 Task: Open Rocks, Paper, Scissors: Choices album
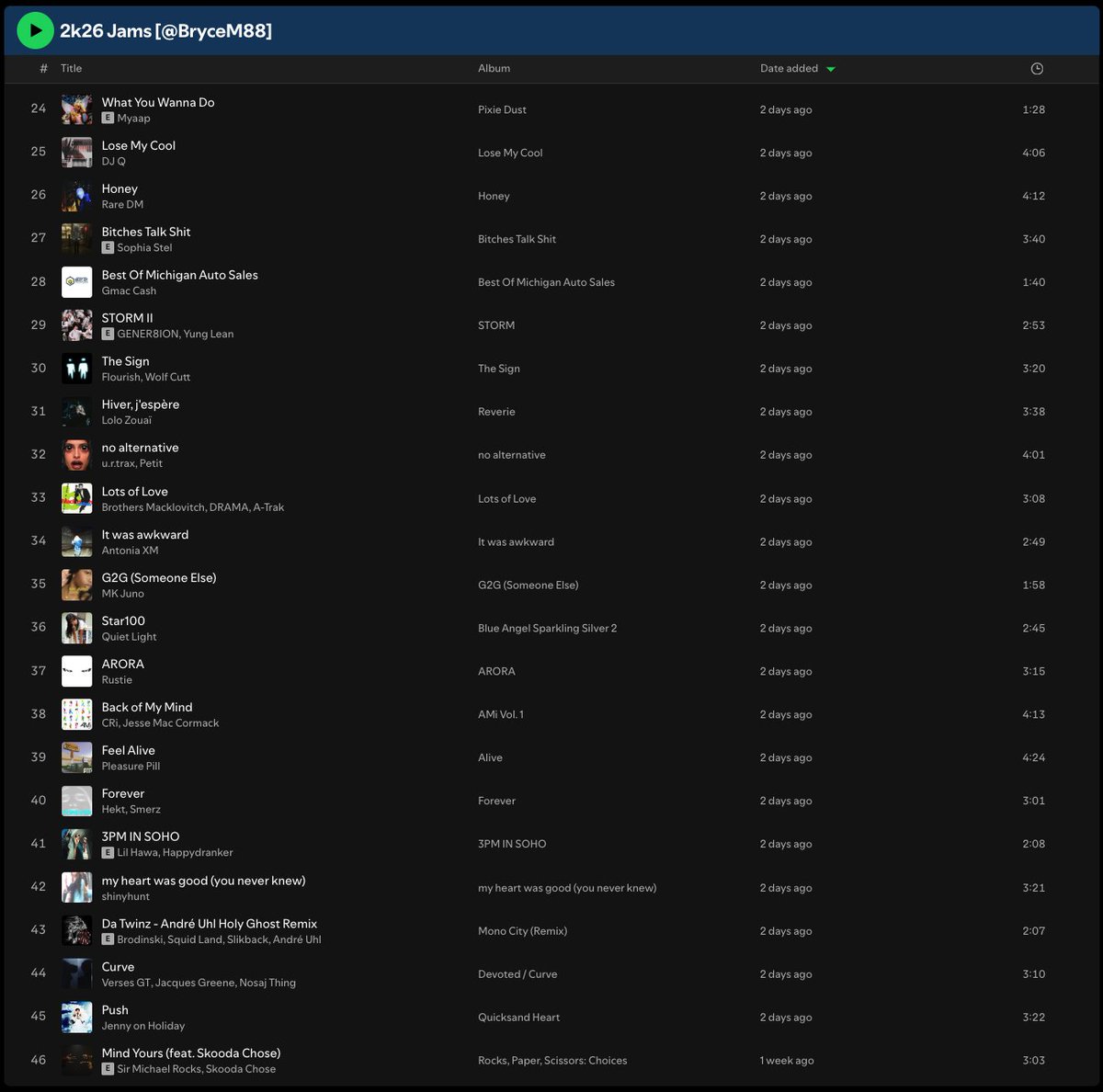[x=552, y=1061]
